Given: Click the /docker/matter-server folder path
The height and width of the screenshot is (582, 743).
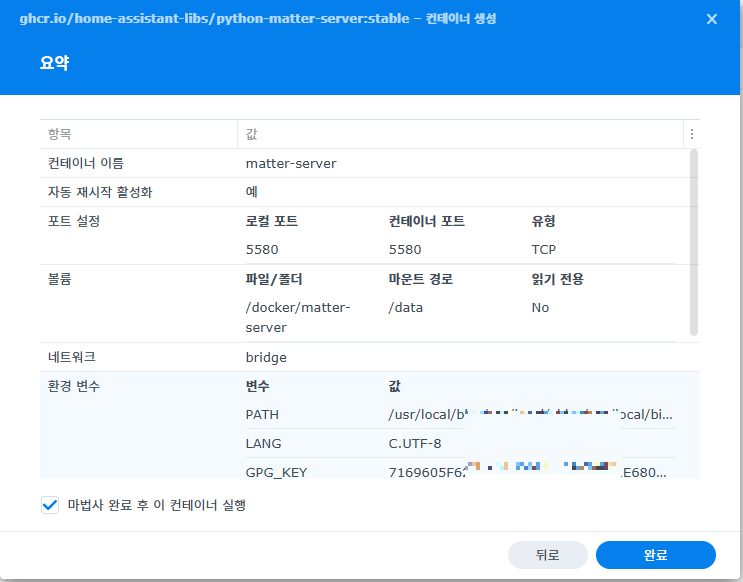Looking at the screenshot, I should point(298,318).
